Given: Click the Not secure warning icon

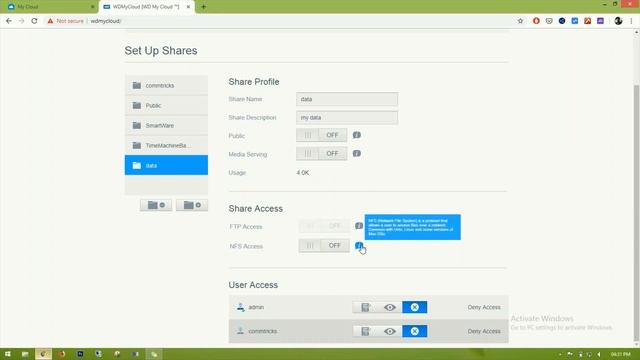Looking at the screenshot, I should [x=50, y=21].
